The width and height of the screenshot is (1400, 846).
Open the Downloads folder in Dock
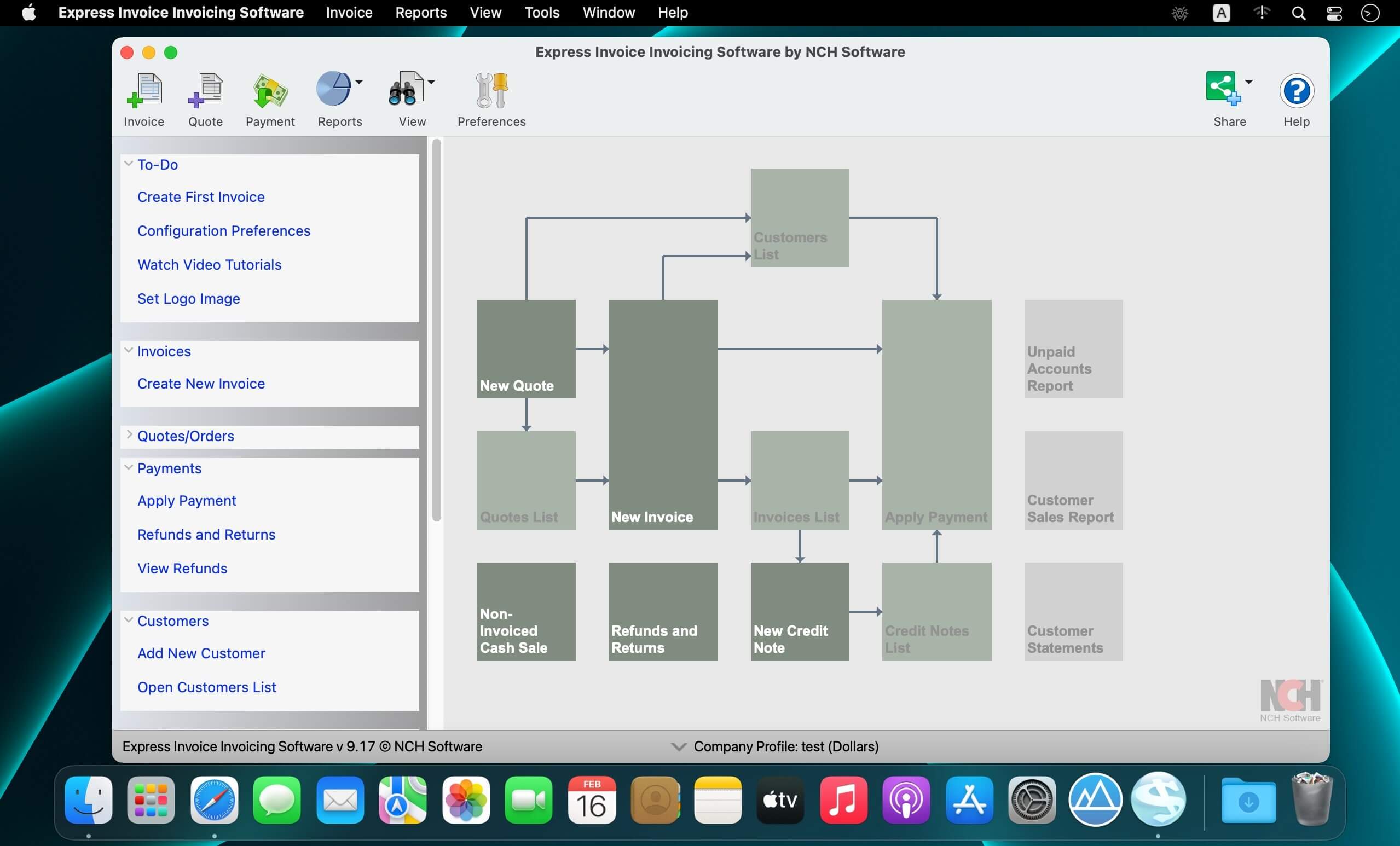[1248, 801]
